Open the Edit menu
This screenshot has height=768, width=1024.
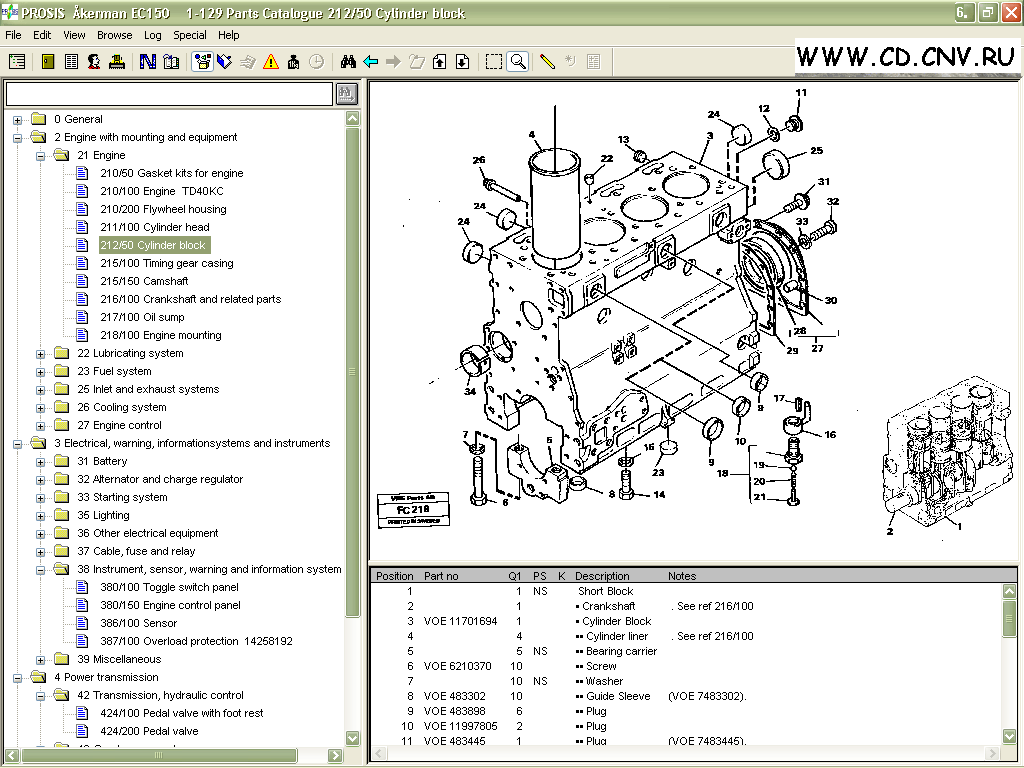(x=42, y=35)
